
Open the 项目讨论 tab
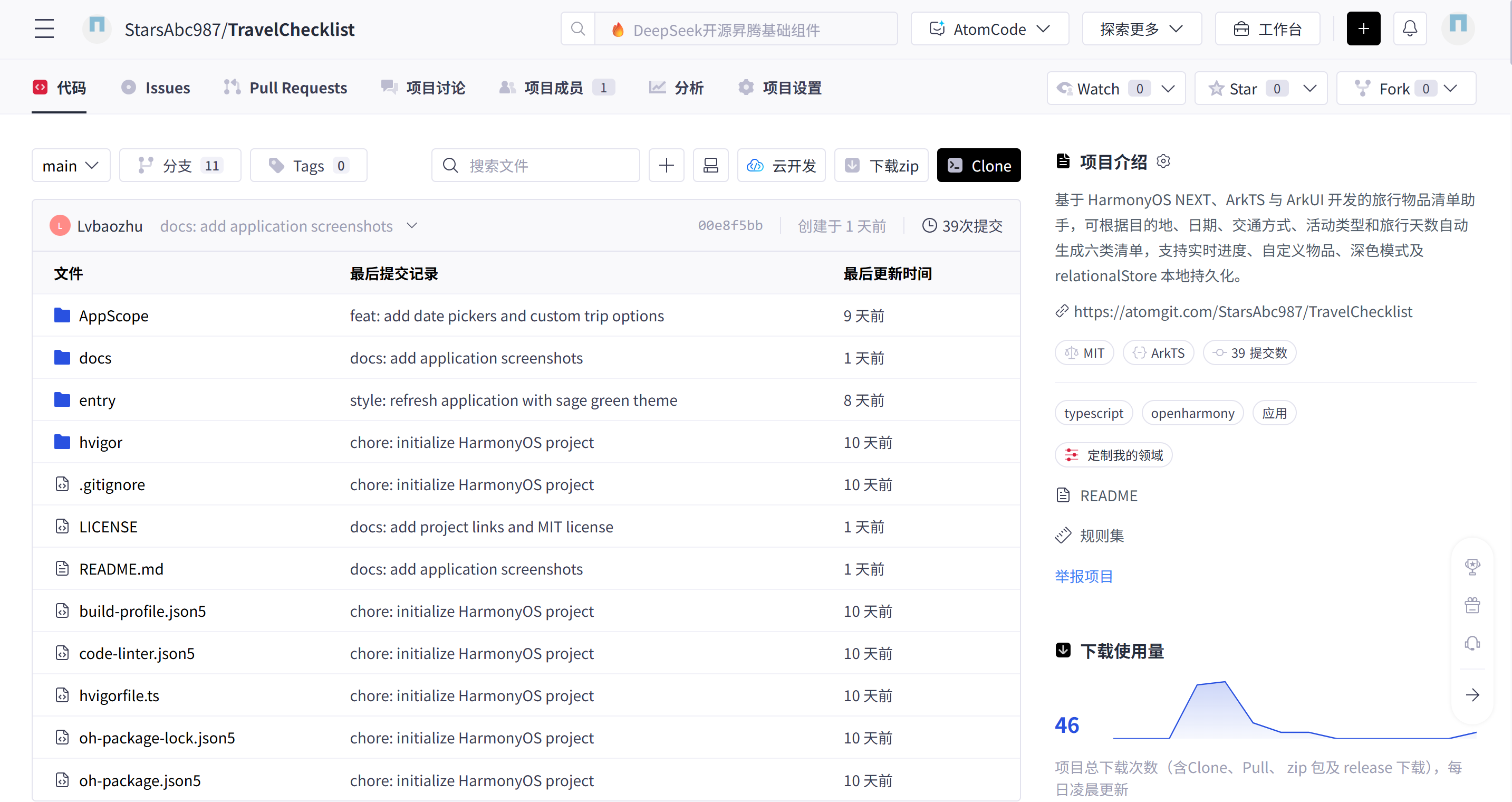coord(422,88)
